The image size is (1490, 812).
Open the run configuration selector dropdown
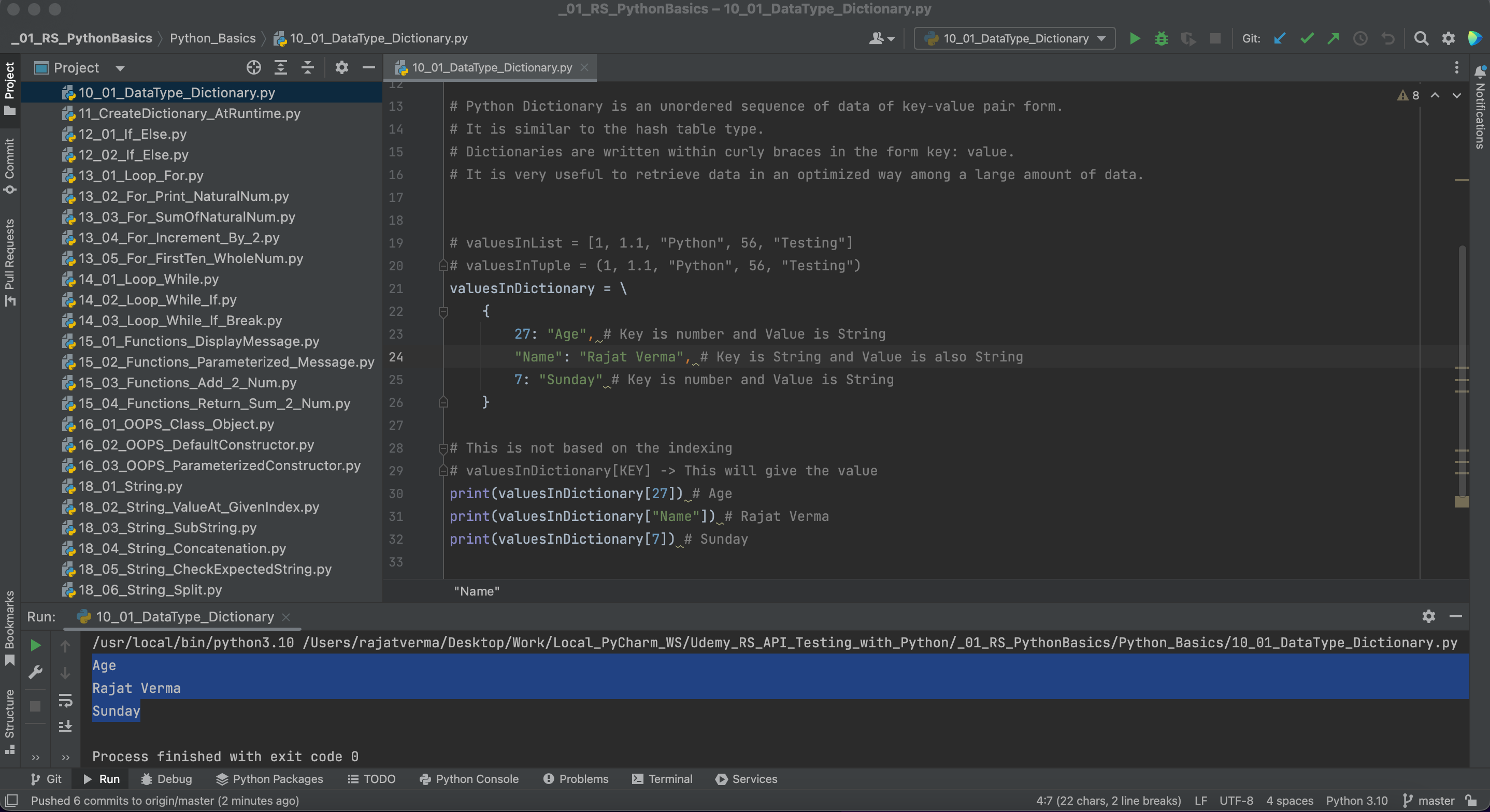point(1014,39)
